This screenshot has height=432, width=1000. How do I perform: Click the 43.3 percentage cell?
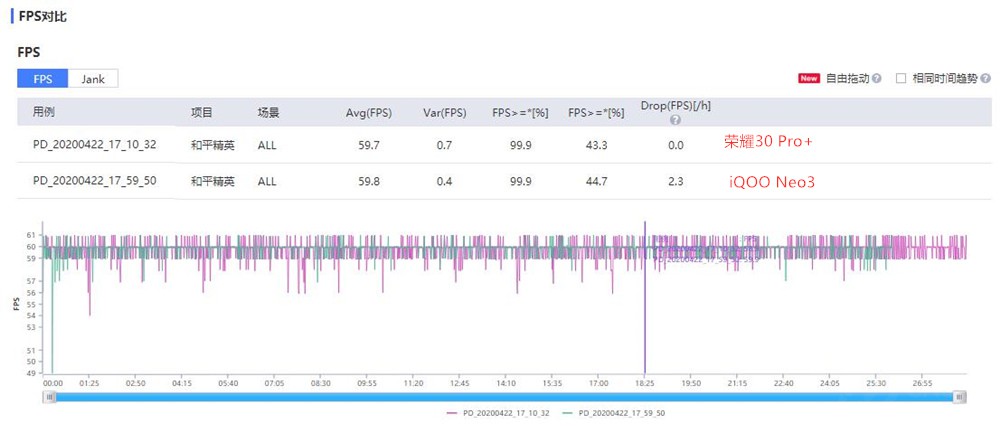tap(596, 145)
